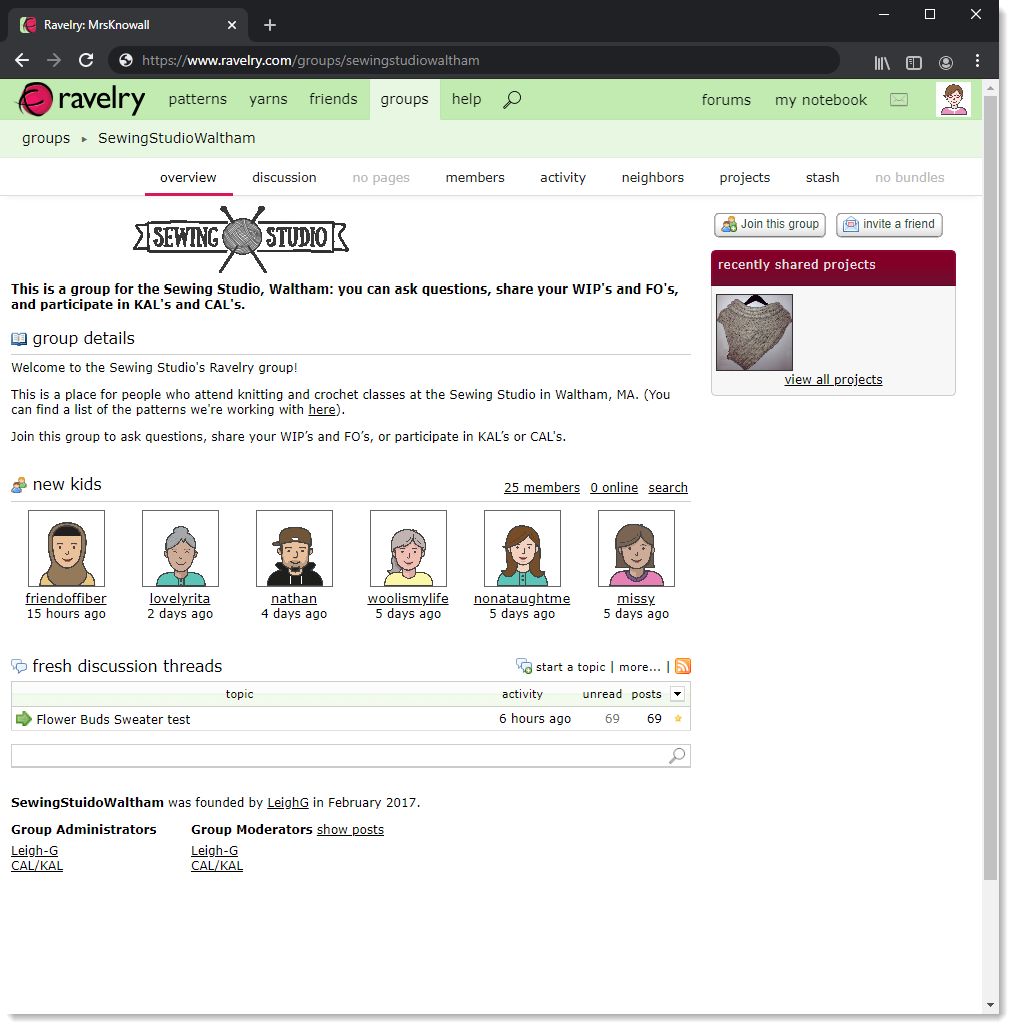Screen dimensions: 1014x1029
Task: Open missy's avatar picture
Action: point(637,548)
